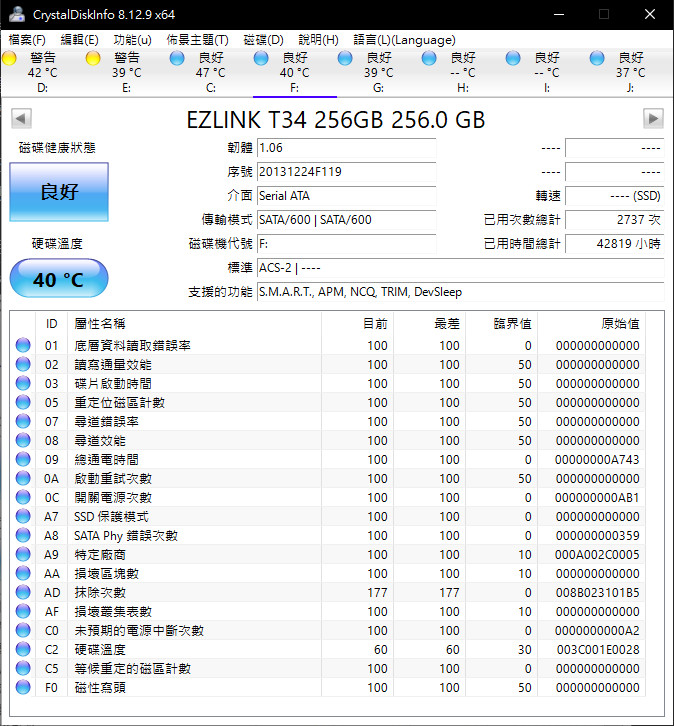Click power on count 2737 次
Image resolution: width=674 pixels, height=726 pixels.
point(615,220)
